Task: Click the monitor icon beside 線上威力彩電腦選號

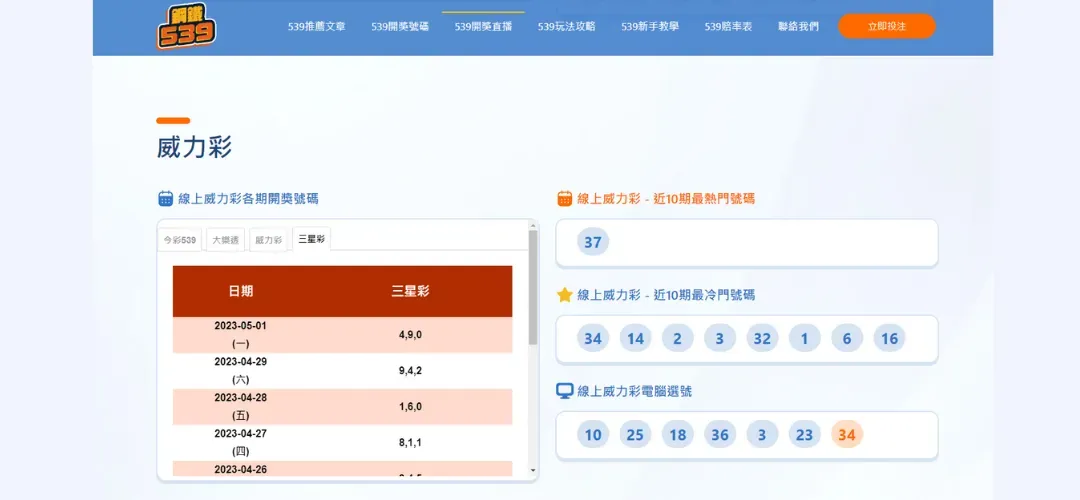Action: point(564,391)
